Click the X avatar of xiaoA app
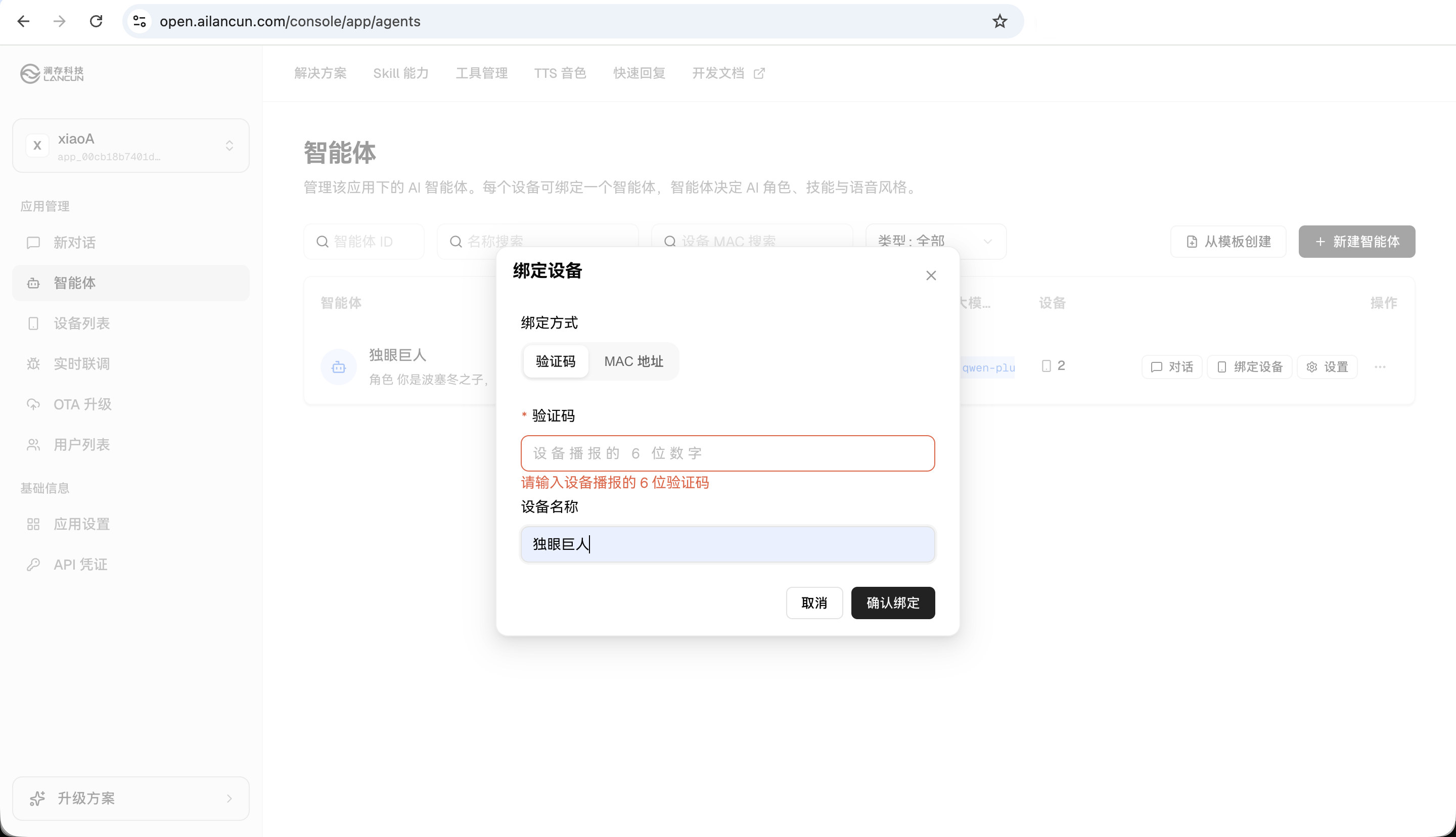The image size is (1456, 837). (x=37, y=146)
